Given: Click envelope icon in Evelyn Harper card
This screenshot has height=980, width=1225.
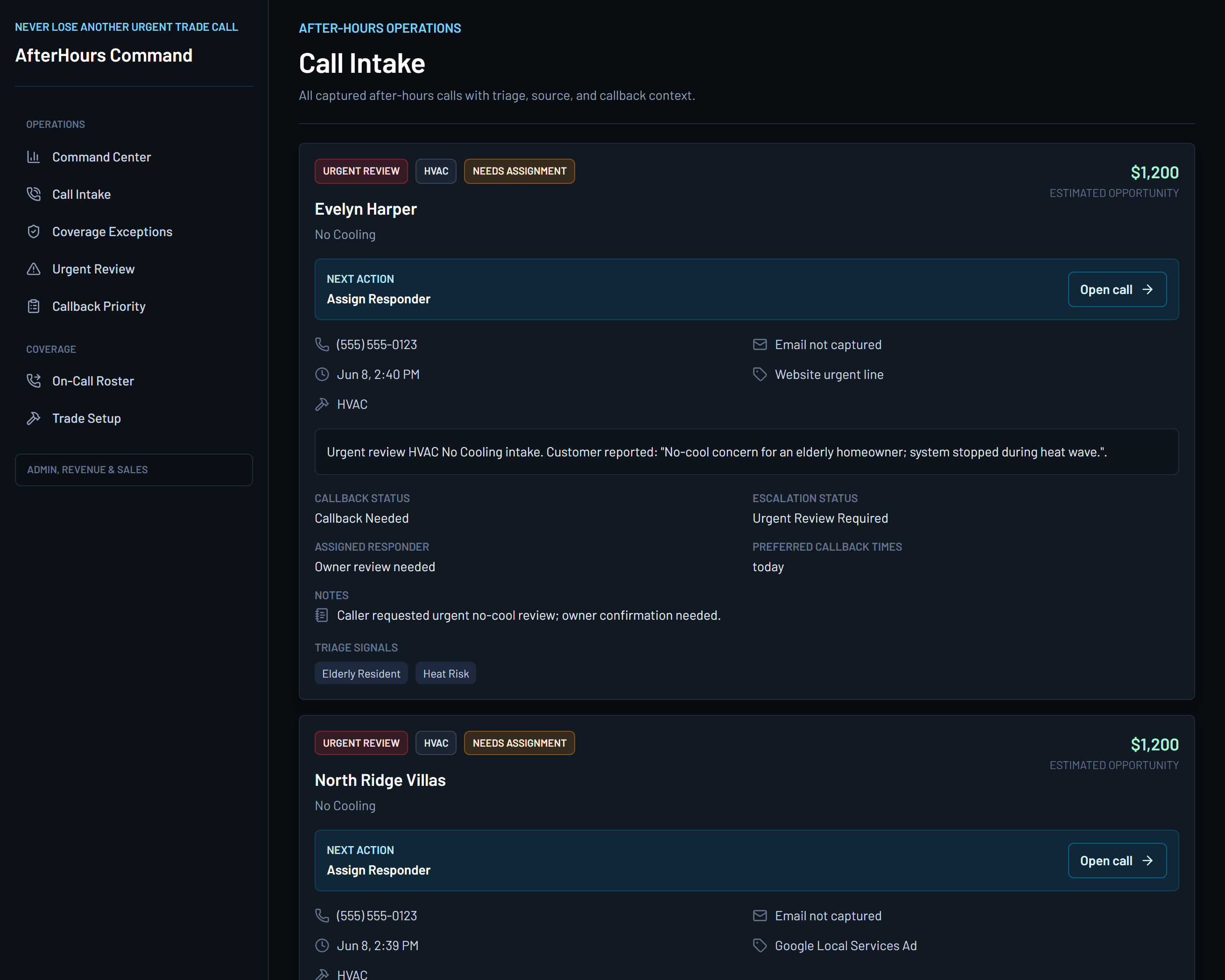Looking at the screenshot, I should coord(760,344).
